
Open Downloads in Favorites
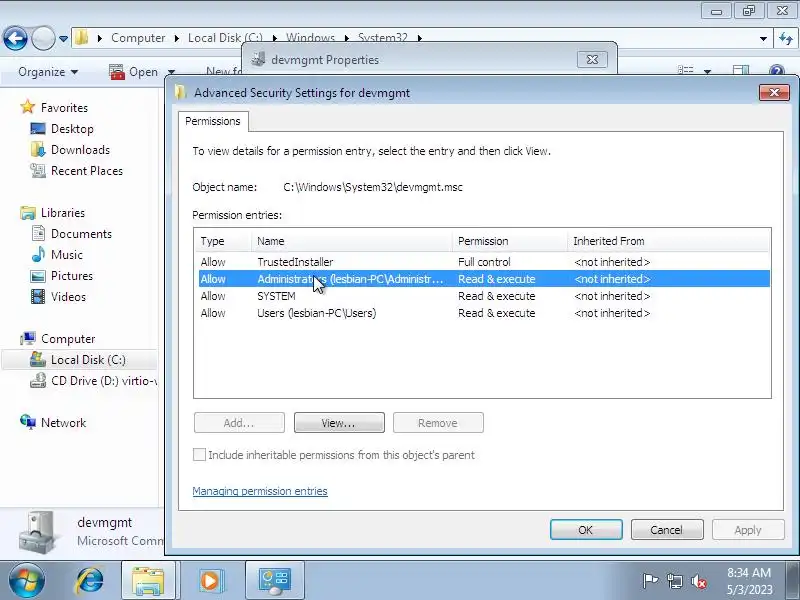tap(80, 149)
